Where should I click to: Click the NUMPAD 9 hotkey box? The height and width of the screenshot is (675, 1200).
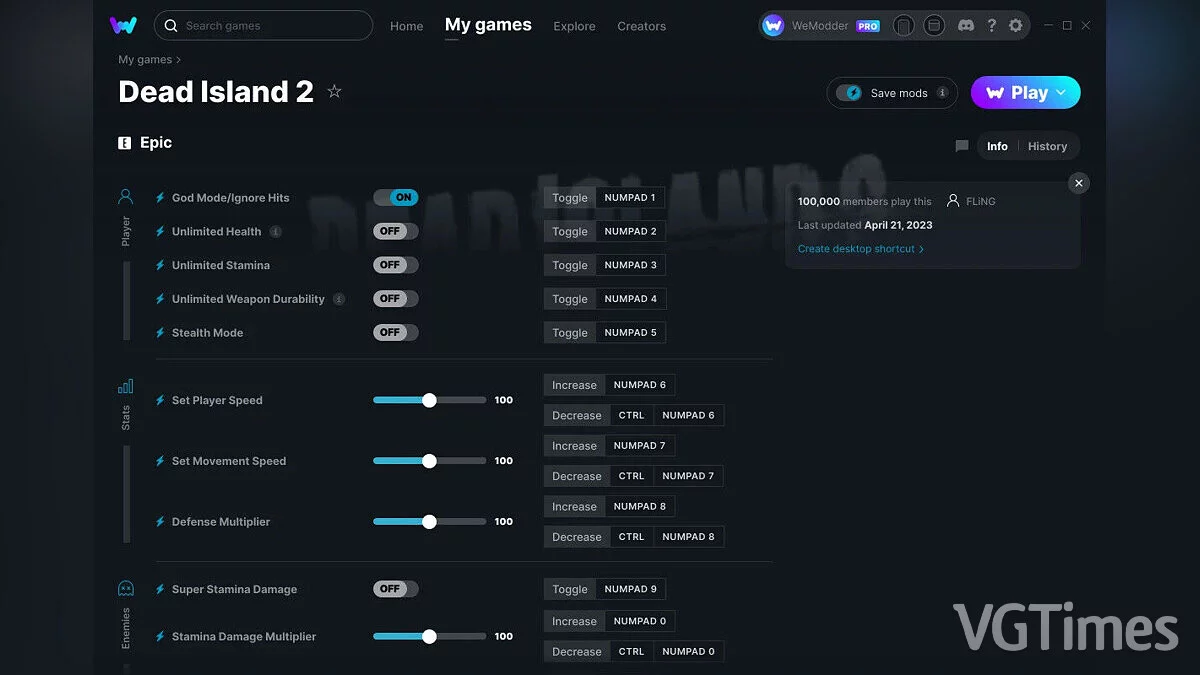[630, 589]
